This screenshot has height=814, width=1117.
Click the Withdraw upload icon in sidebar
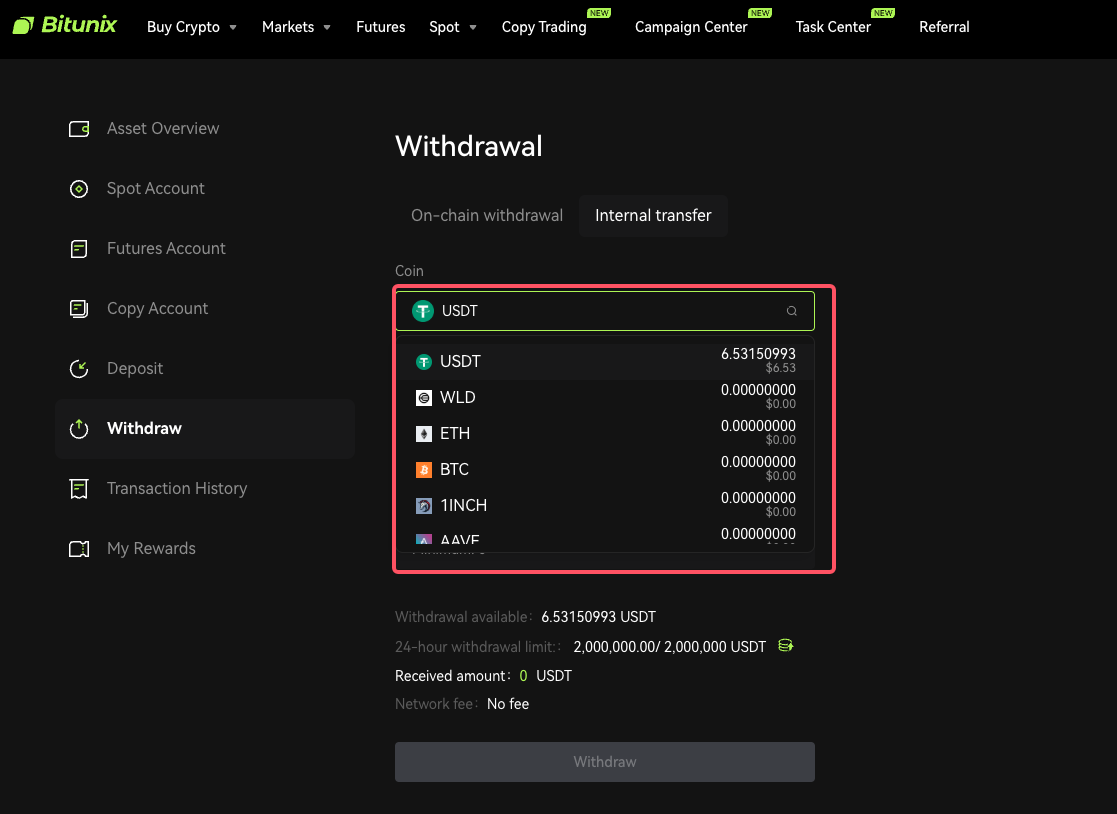(78, 428)
